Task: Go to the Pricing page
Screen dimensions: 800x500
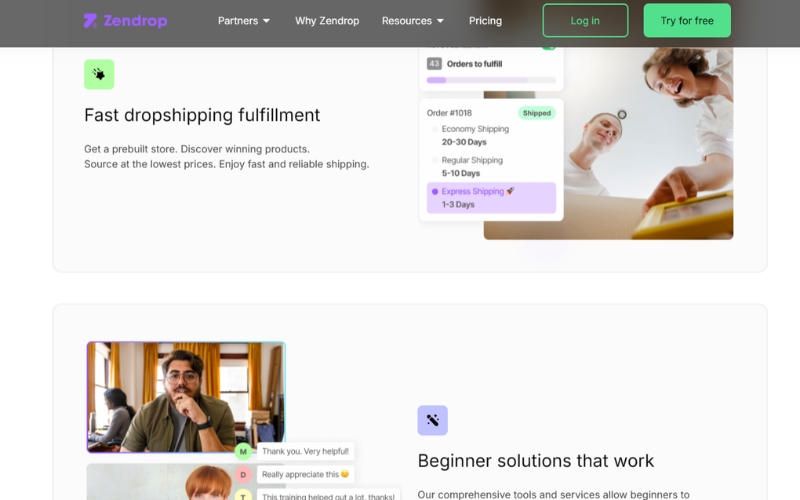Action: pos(485,21)
